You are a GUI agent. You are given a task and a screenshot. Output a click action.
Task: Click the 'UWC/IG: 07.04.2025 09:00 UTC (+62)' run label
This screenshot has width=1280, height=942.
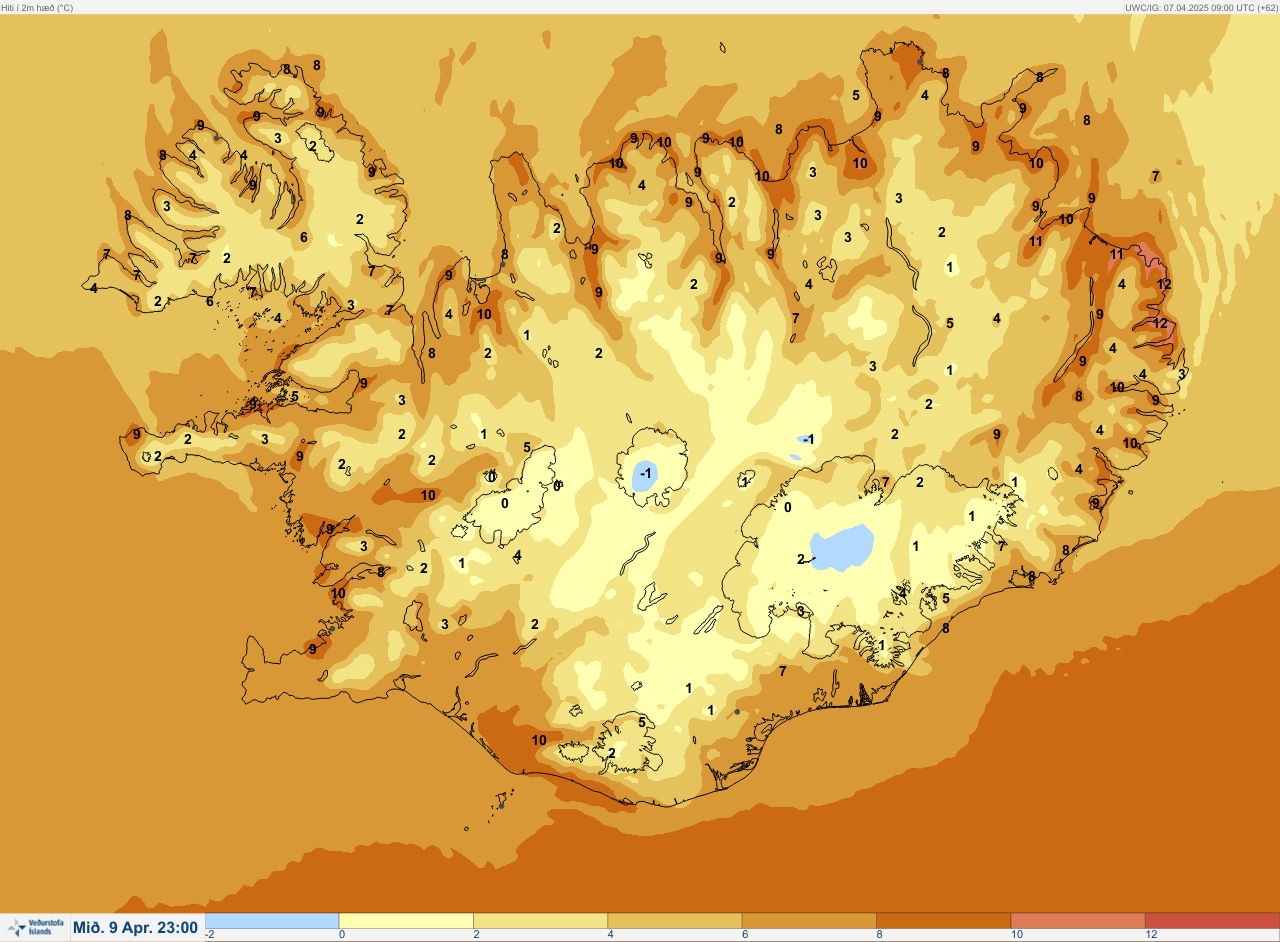[1200, 7]
